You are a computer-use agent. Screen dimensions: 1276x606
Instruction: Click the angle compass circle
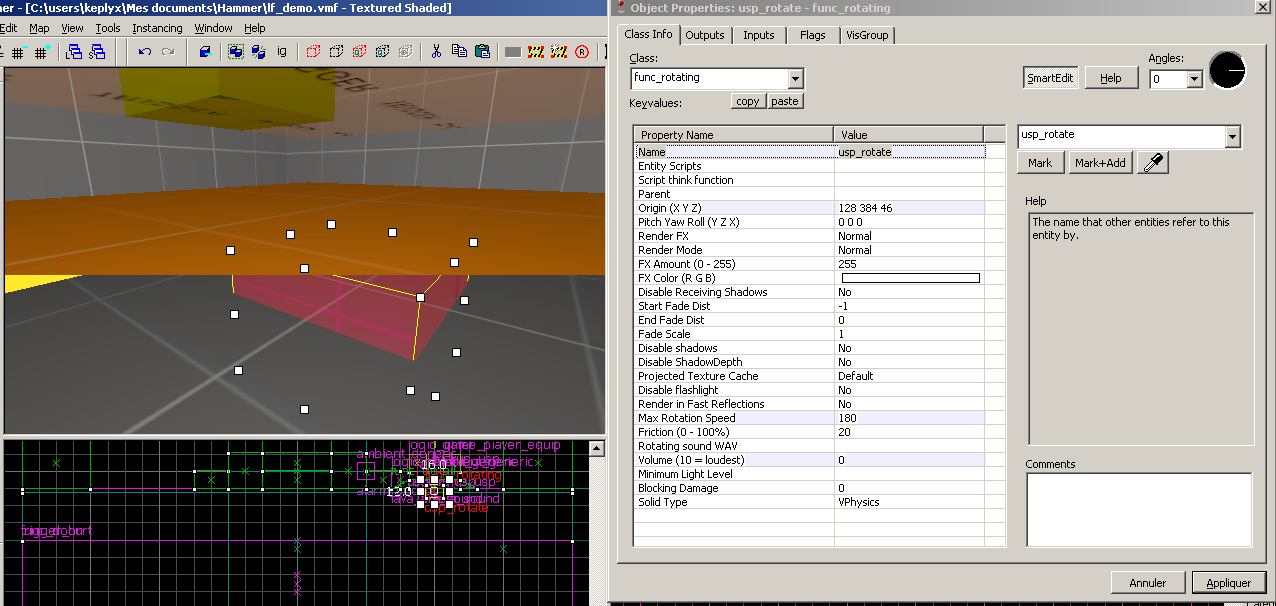(1227, 71)
